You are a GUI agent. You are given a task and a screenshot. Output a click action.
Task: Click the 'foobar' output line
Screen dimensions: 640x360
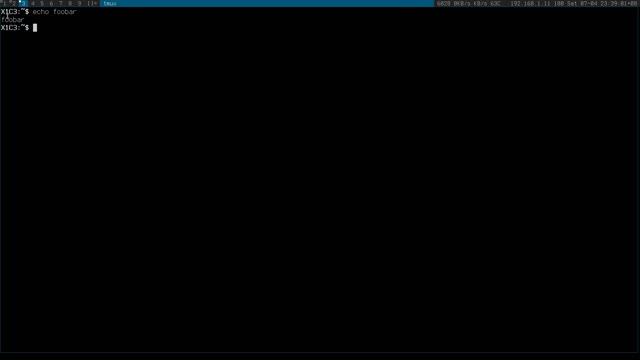[x=13, y=20]
